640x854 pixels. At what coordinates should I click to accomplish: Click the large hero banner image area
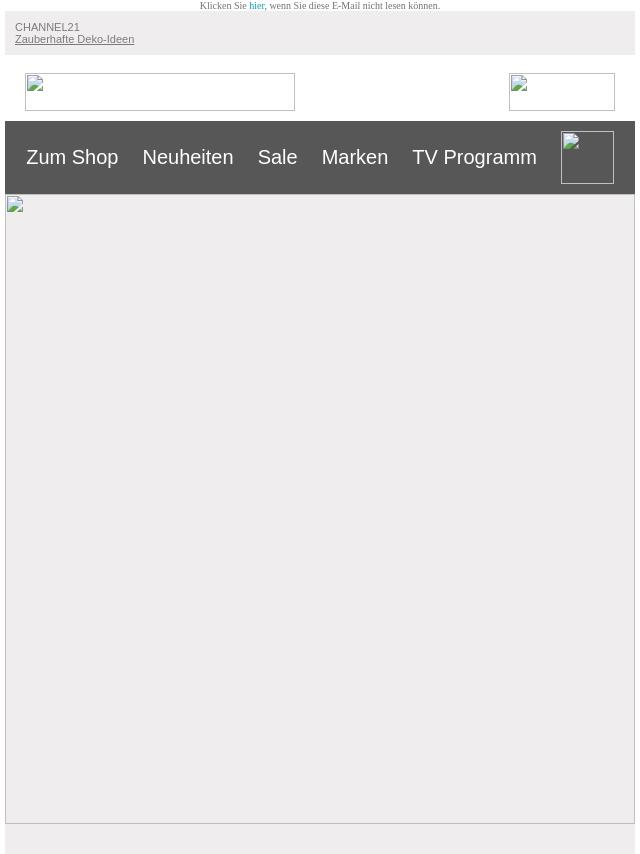pos(320,509)
